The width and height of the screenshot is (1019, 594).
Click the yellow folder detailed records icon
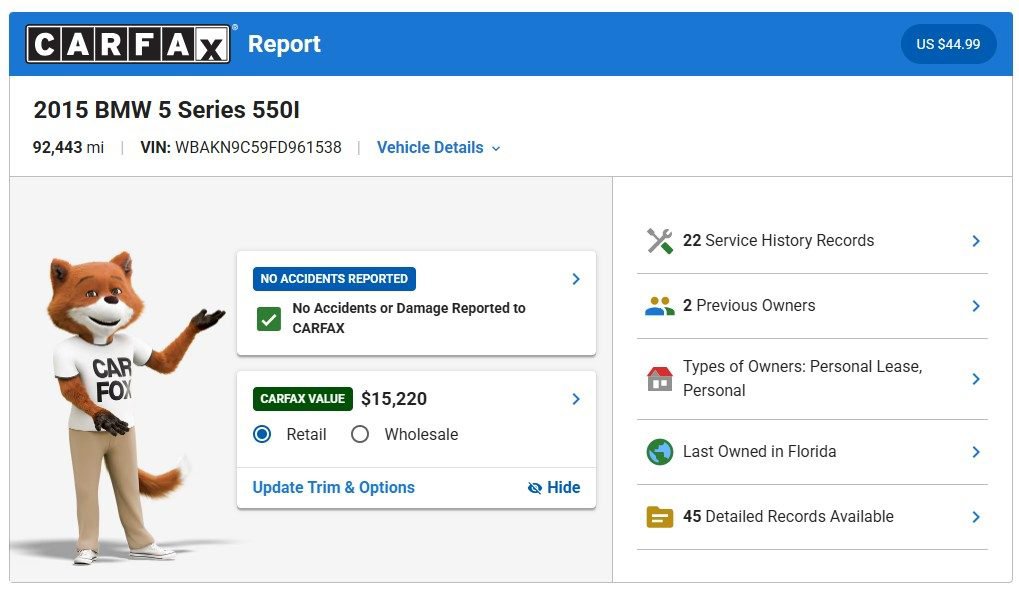pyautogui.click(x=660, y=517)
